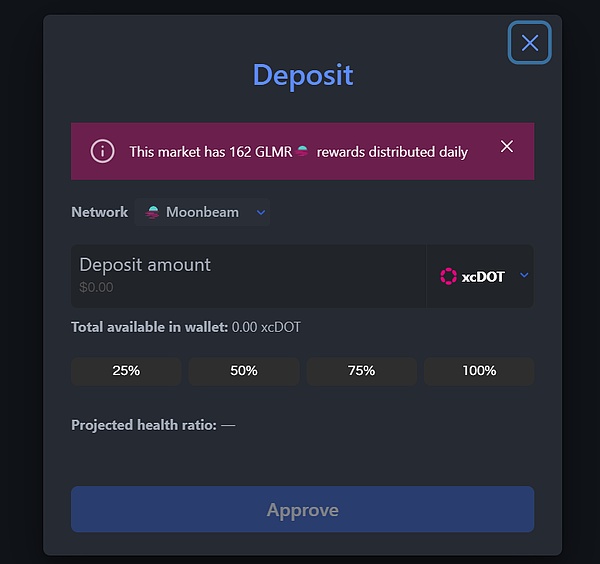Click the Projected health ratio label

click(x=143, y=425)
